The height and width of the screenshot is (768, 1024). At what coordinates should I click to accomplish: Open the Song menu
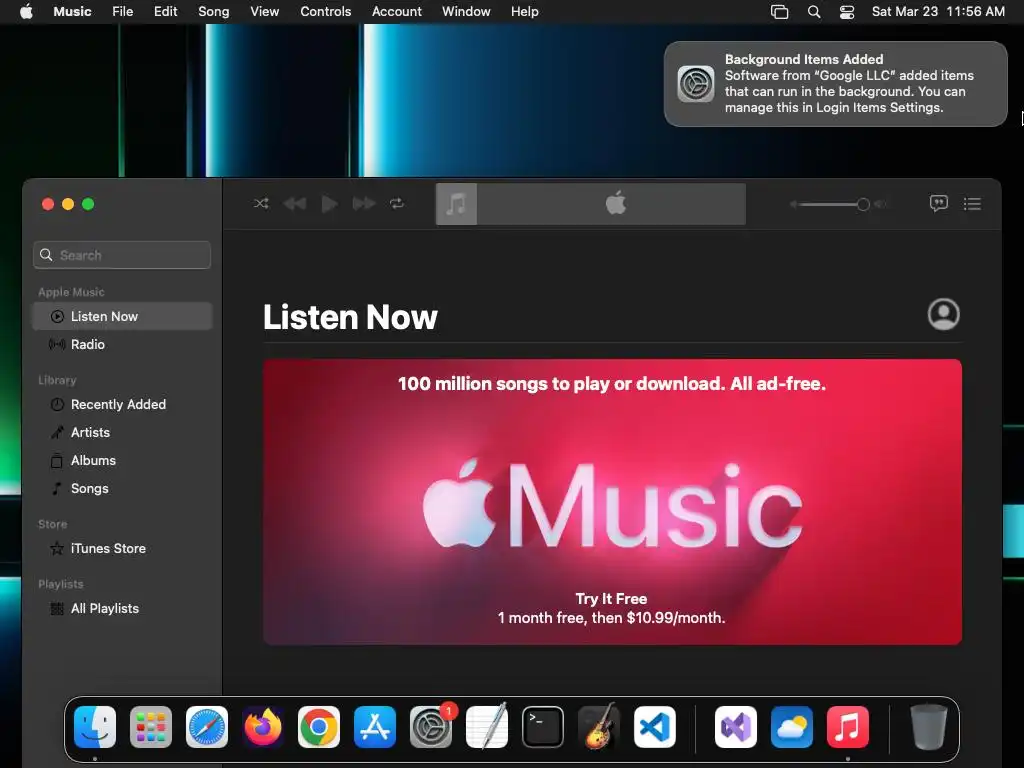click(214, 12)
